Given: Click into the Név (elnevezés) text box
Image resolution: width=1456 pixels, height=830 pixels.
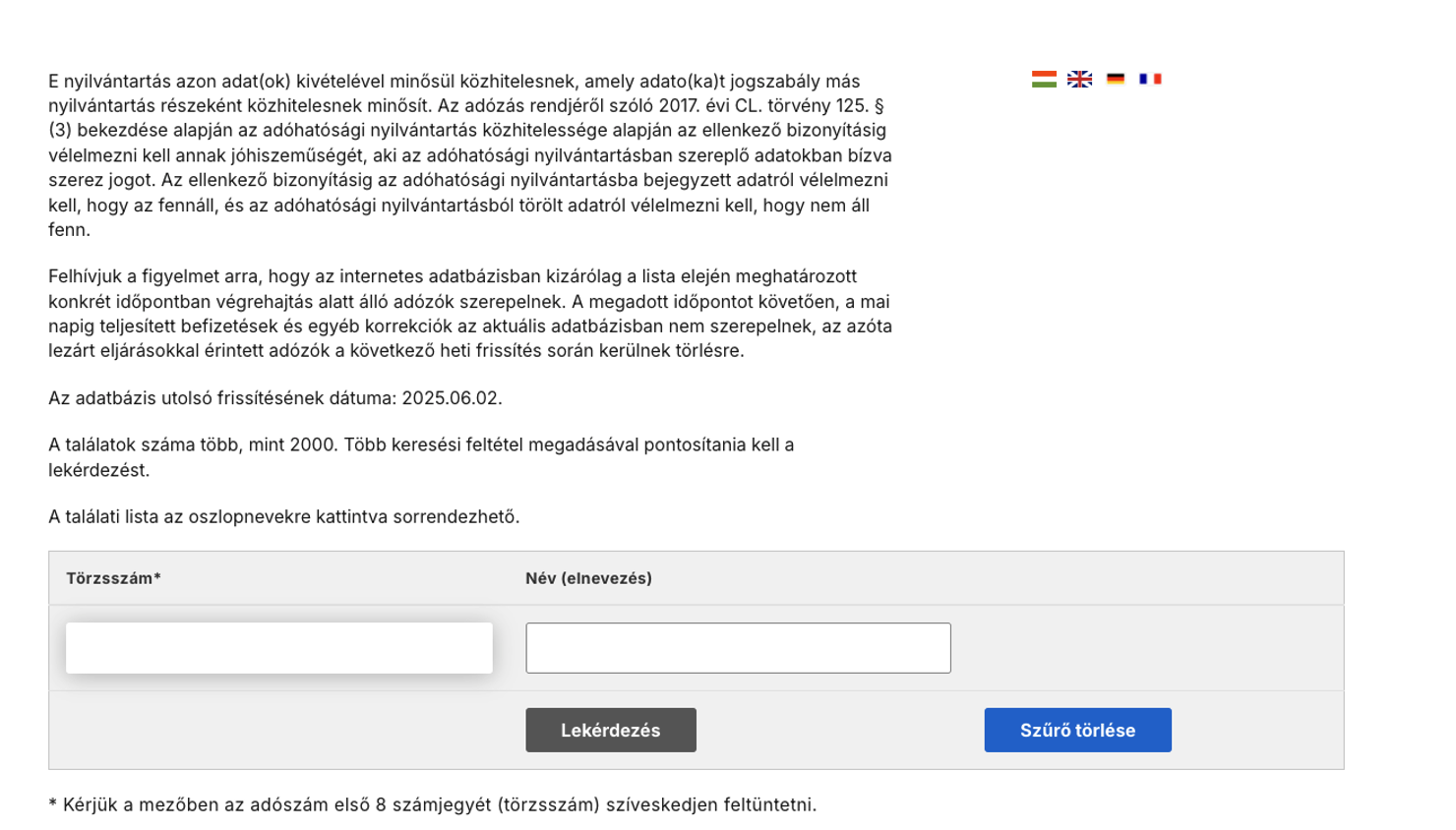Looking at the screenshot, I should tap(738, 648).
